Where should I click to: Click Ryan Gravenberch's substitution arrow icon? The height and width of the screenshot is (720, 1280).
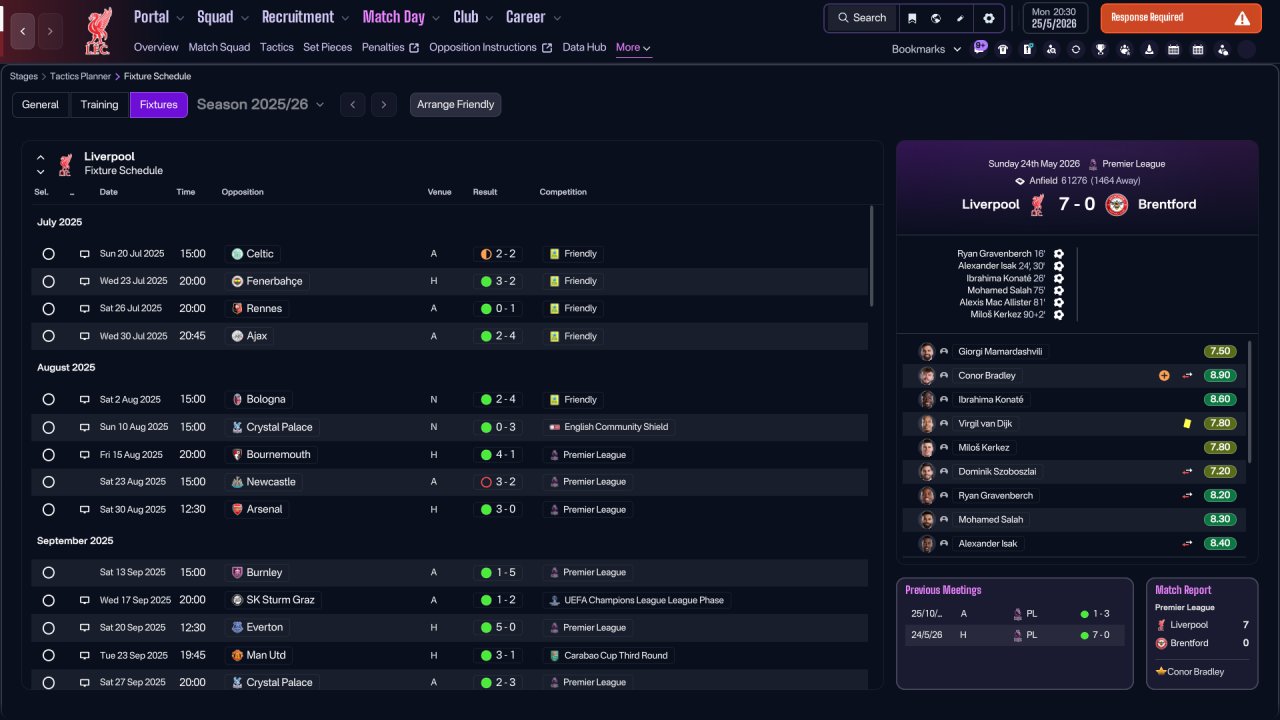click(1188, 496)
